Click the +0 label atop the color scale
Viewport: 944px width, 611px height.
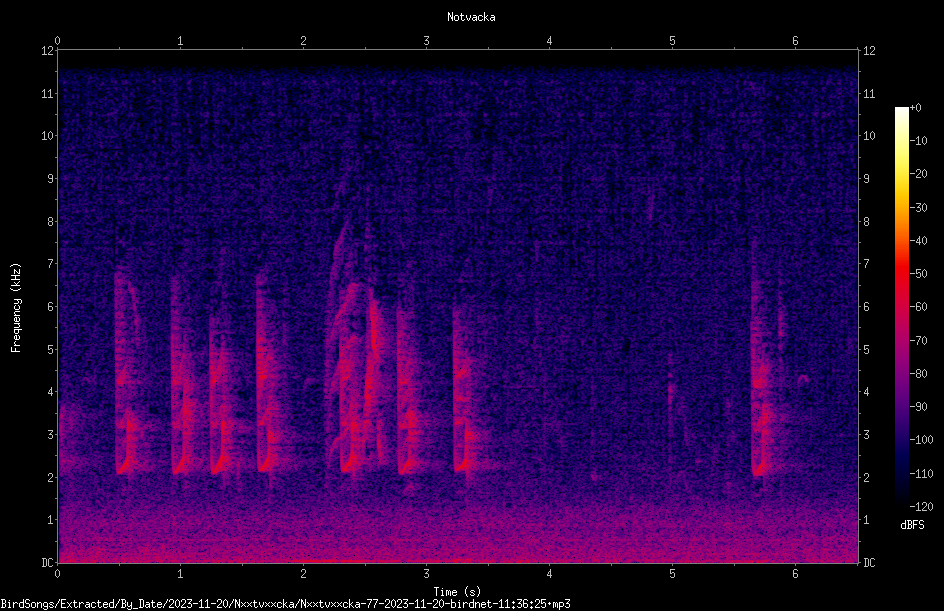pos(915,108)
